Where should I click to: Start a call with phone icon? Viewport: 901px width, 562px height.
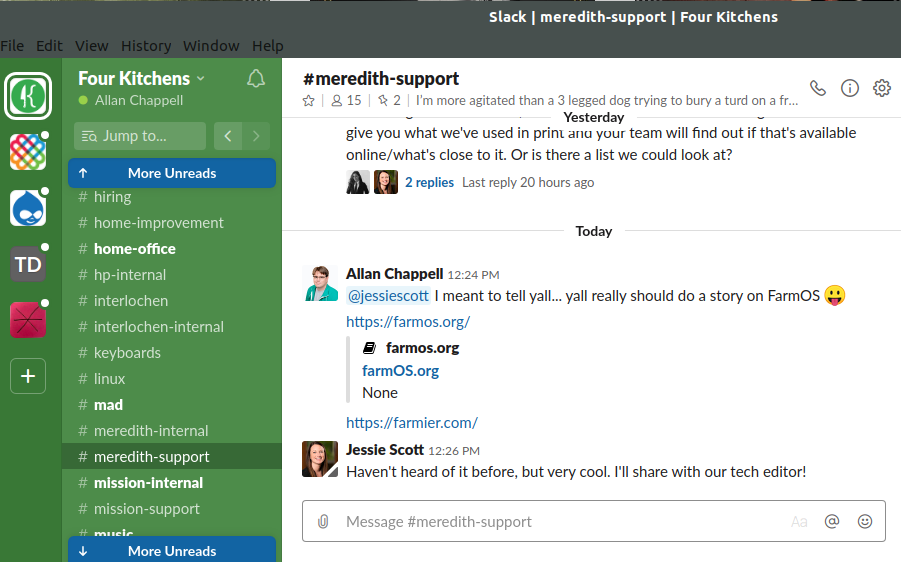pos(818,88)
